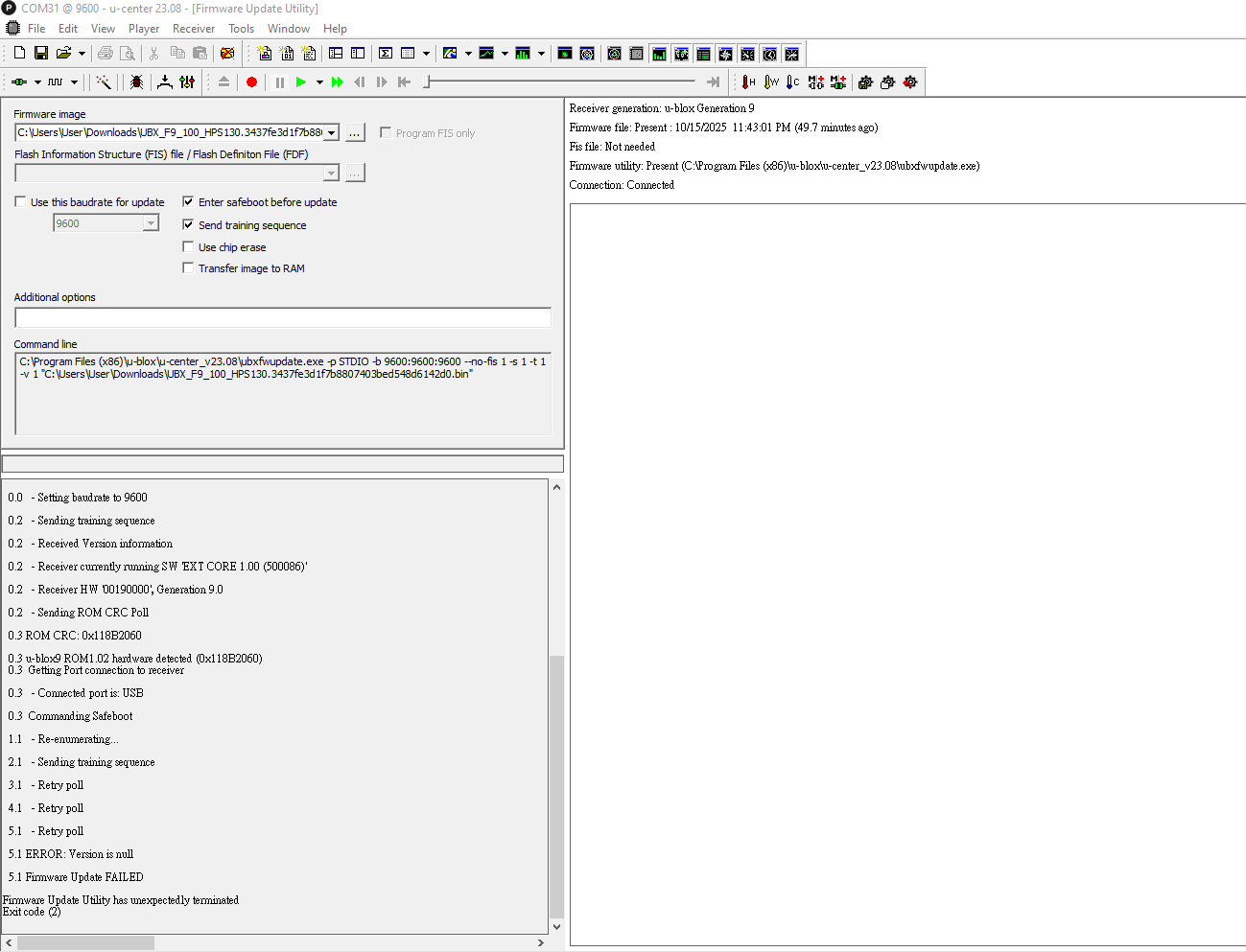The image size is (1246, 952).
Task: Open the Tools menu
Action: tap(241, 29)
